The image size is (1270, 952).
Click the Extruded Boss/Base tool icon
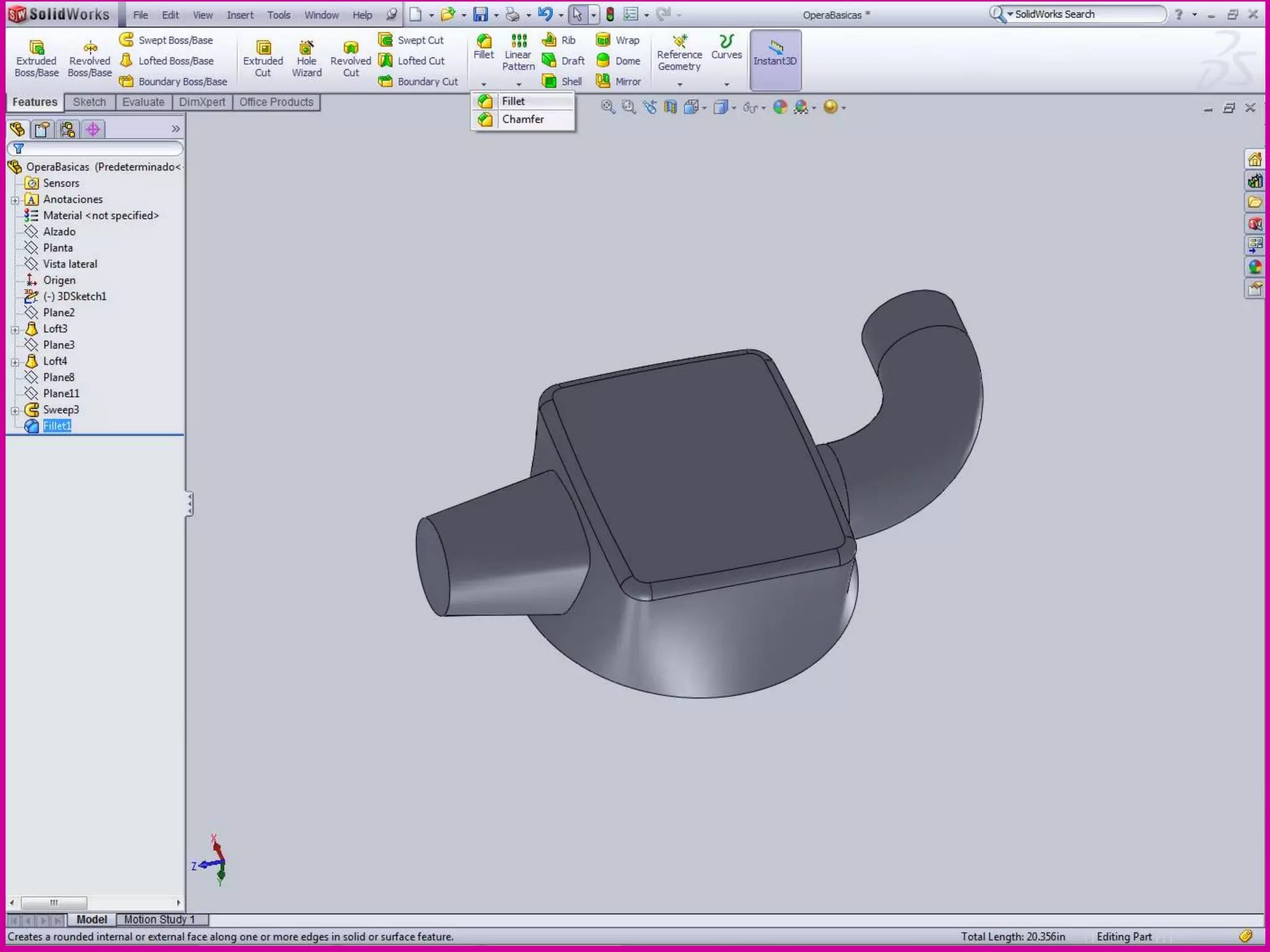click(36, 47)
